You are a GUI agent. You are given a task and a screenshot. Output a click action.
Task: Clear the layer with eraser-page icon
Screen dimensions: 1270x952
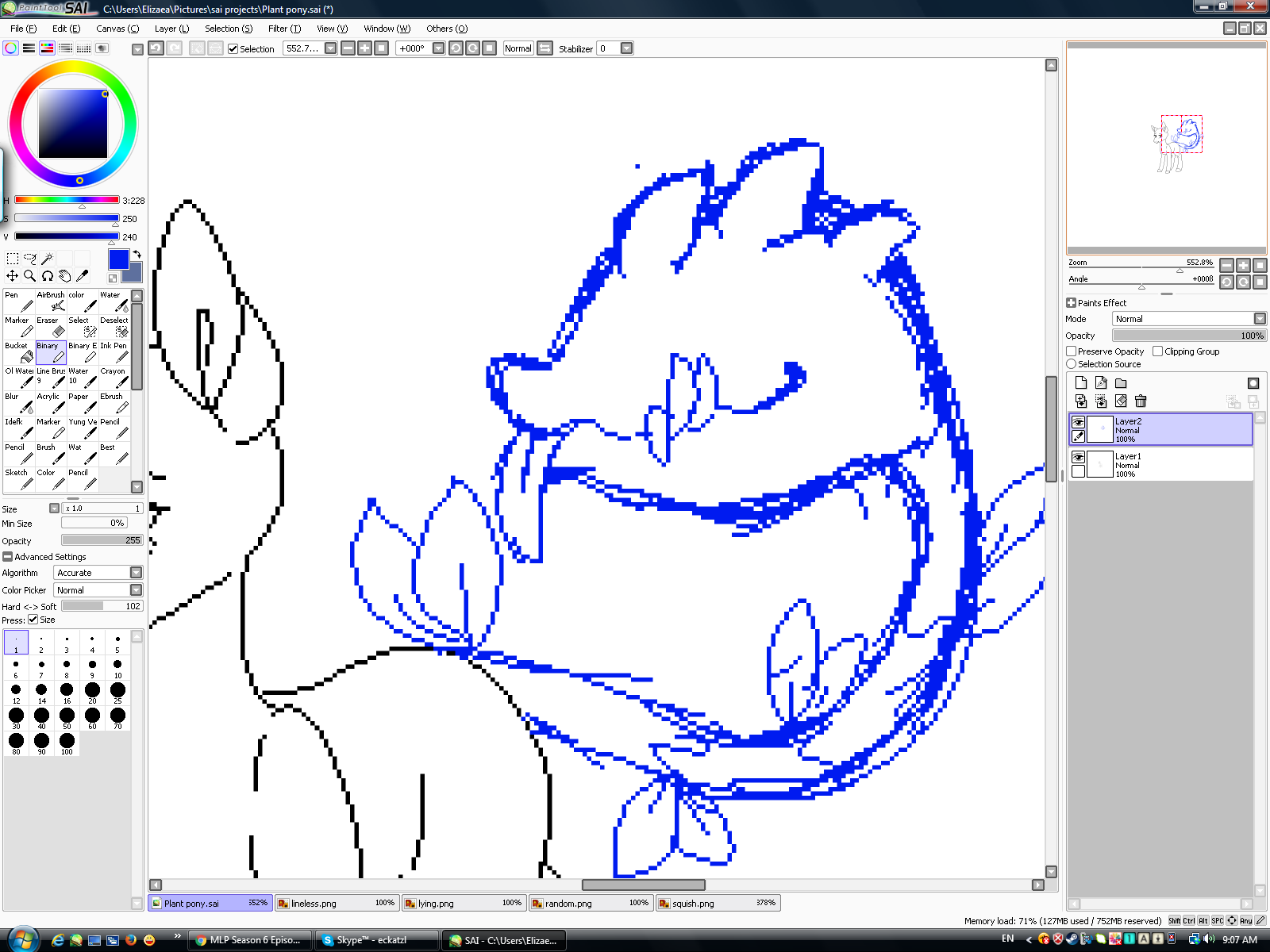[1121, 401]
